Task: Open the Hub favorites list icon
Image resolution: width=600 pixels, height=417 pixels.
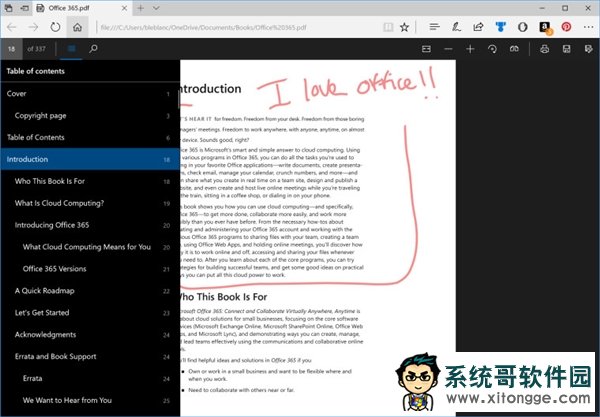Action: pos(434,27)
